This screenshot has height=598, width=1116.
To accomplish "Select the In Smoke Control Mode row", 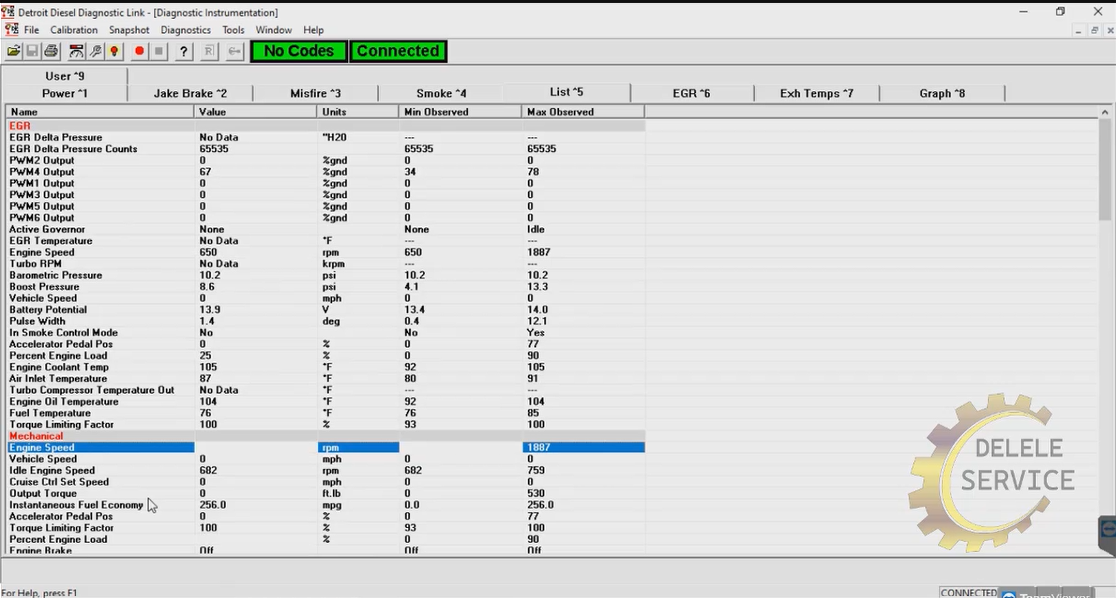I will (325, 332).
